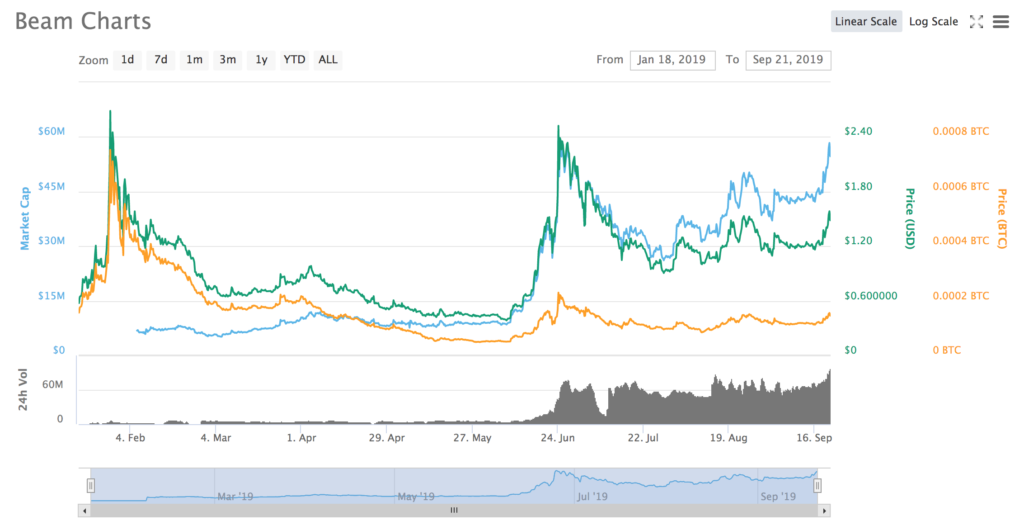Set zoom to ALL
1024x530 pixels.
click(x=328, y=59)
